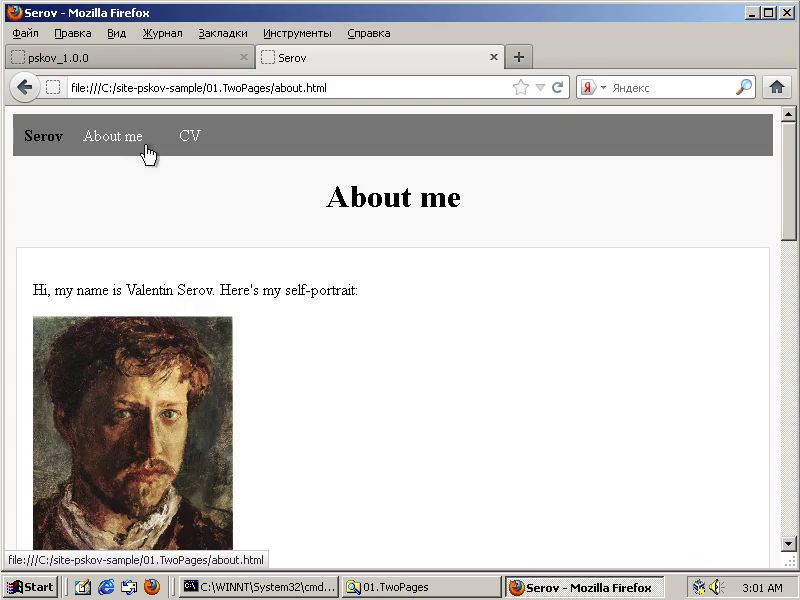Viewport: 800px width, 600px height.
Task: Click the scrollbar down arrow
Action: pyautogui.click(x=788, y=543)
